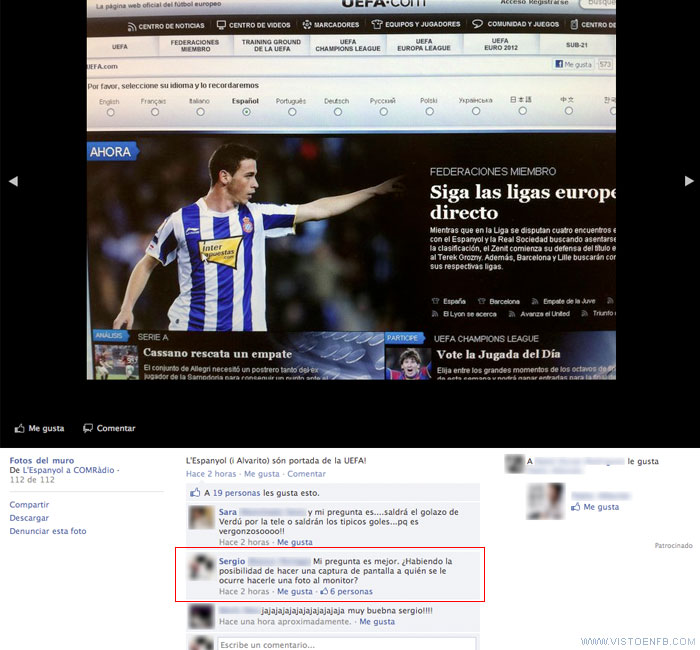Click the Comentar button under the photo

click(x=109, y=428)
